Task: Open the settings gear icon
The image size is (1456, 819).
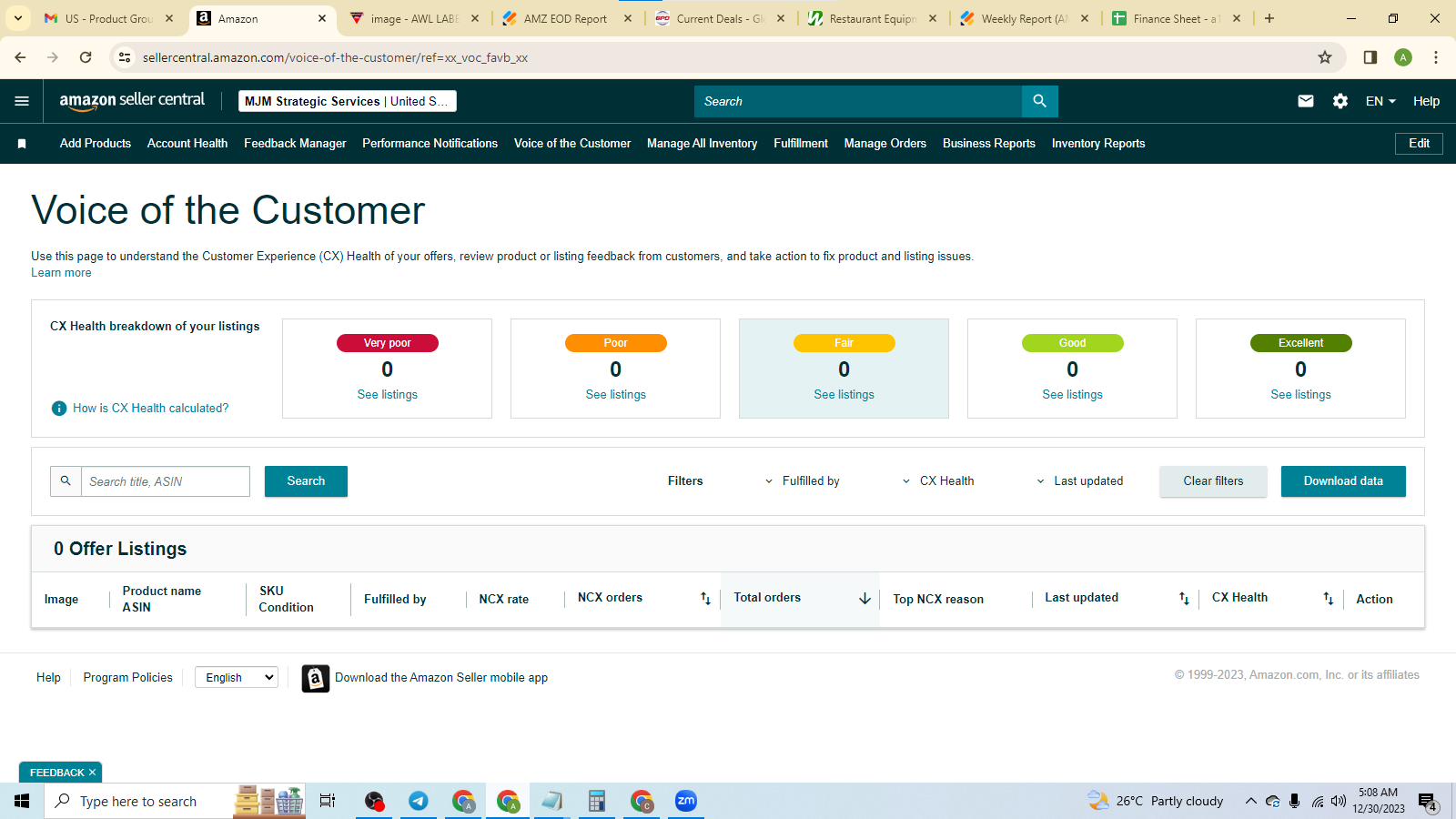Action: (1340, 101)
